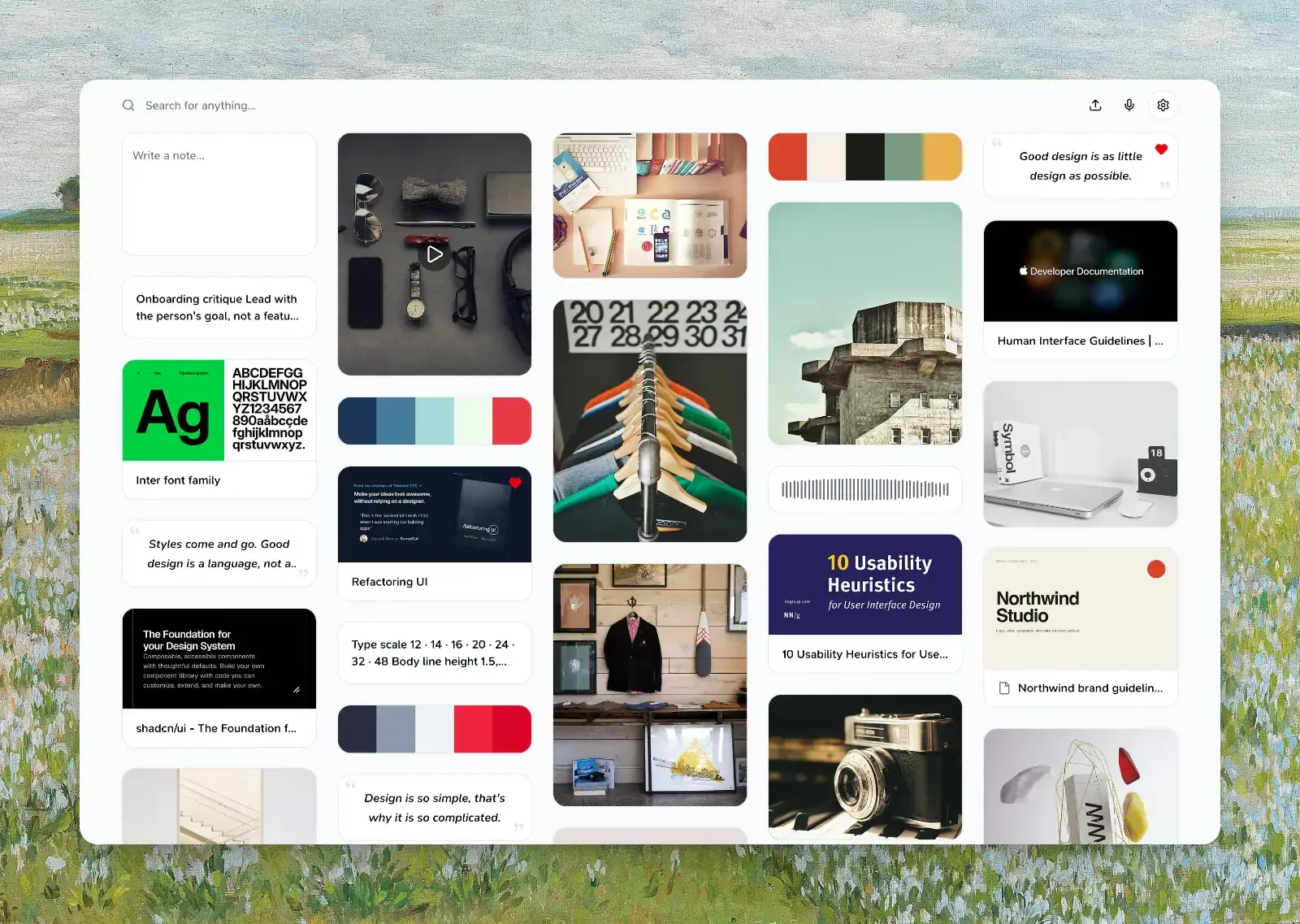The width and height of the screenshot is (1300, 924).
Task: Open the Refactoring UI link title
Action: pyautogui.click(x=390, y=582)
